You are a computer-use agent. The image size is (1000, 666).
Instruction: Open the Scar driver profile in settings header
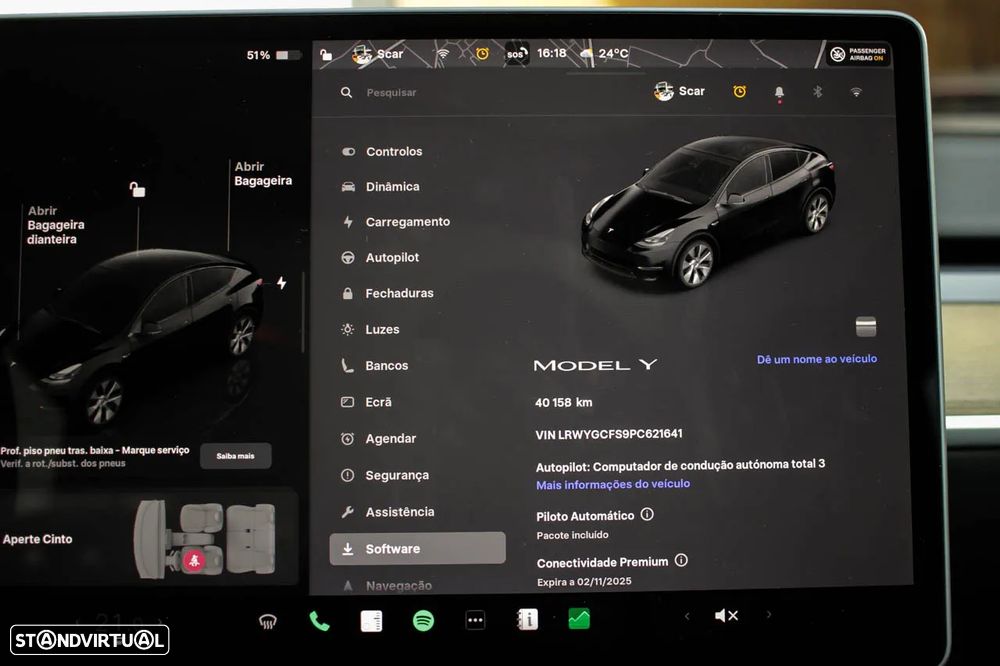pos(680,92)
